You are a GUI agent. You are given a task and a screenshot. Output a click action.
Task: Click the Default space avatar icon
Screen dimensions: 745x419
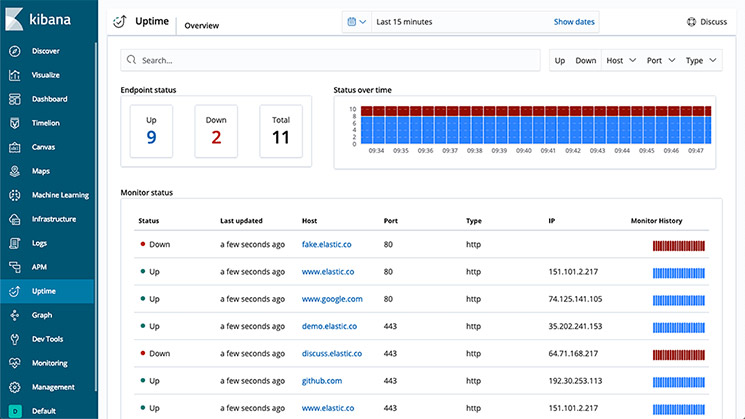(15, 411)
